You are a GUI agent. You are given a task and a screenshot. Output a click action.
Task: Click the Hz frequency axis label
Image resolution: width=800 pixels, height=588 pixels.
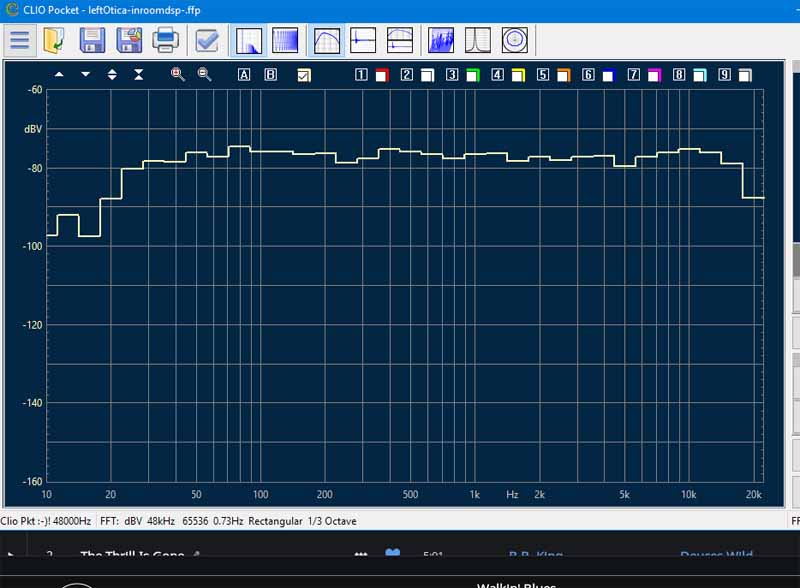click(x=512, y=495)
